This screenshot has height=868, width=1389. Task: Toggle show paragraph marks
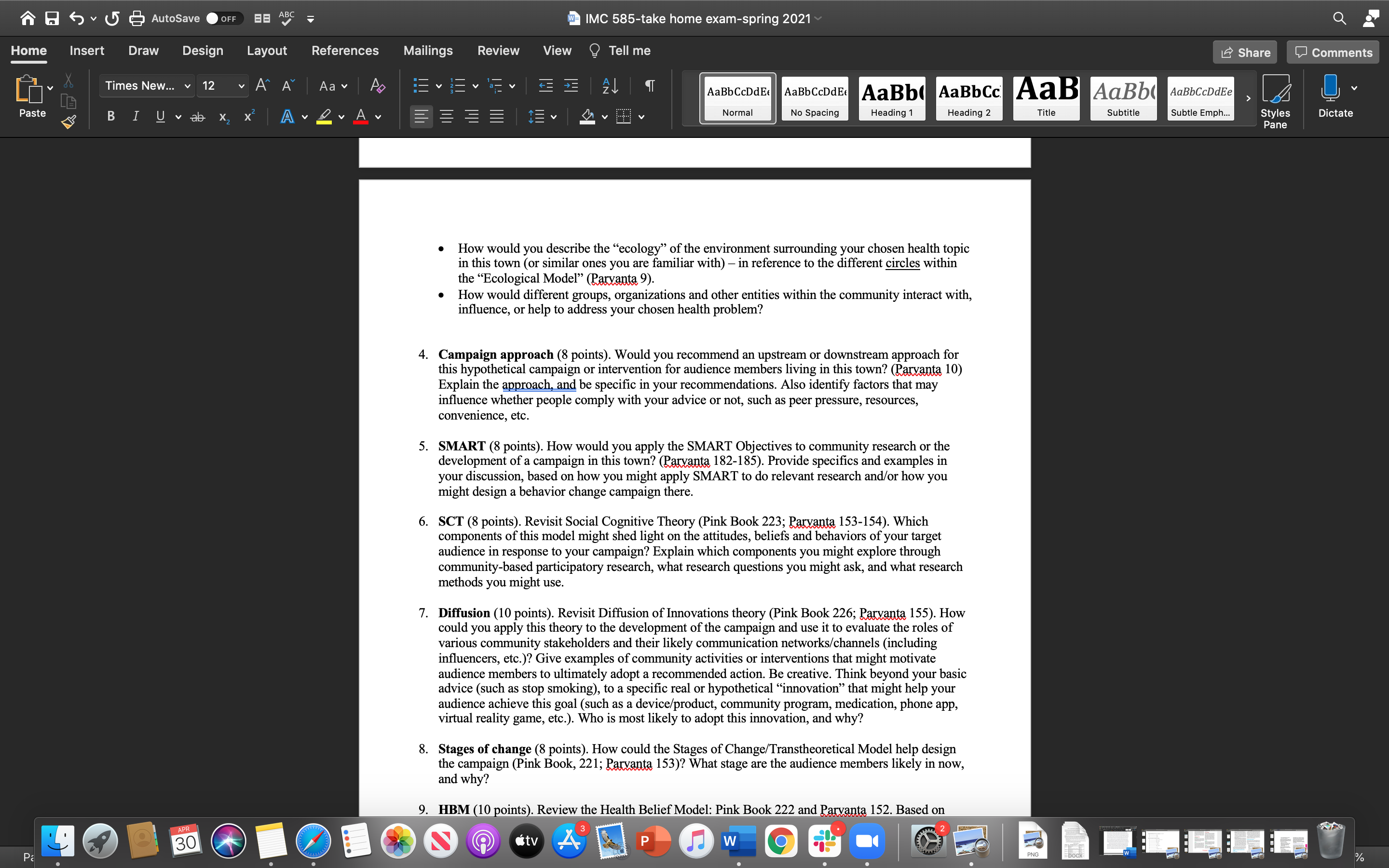tap(650, 85)
